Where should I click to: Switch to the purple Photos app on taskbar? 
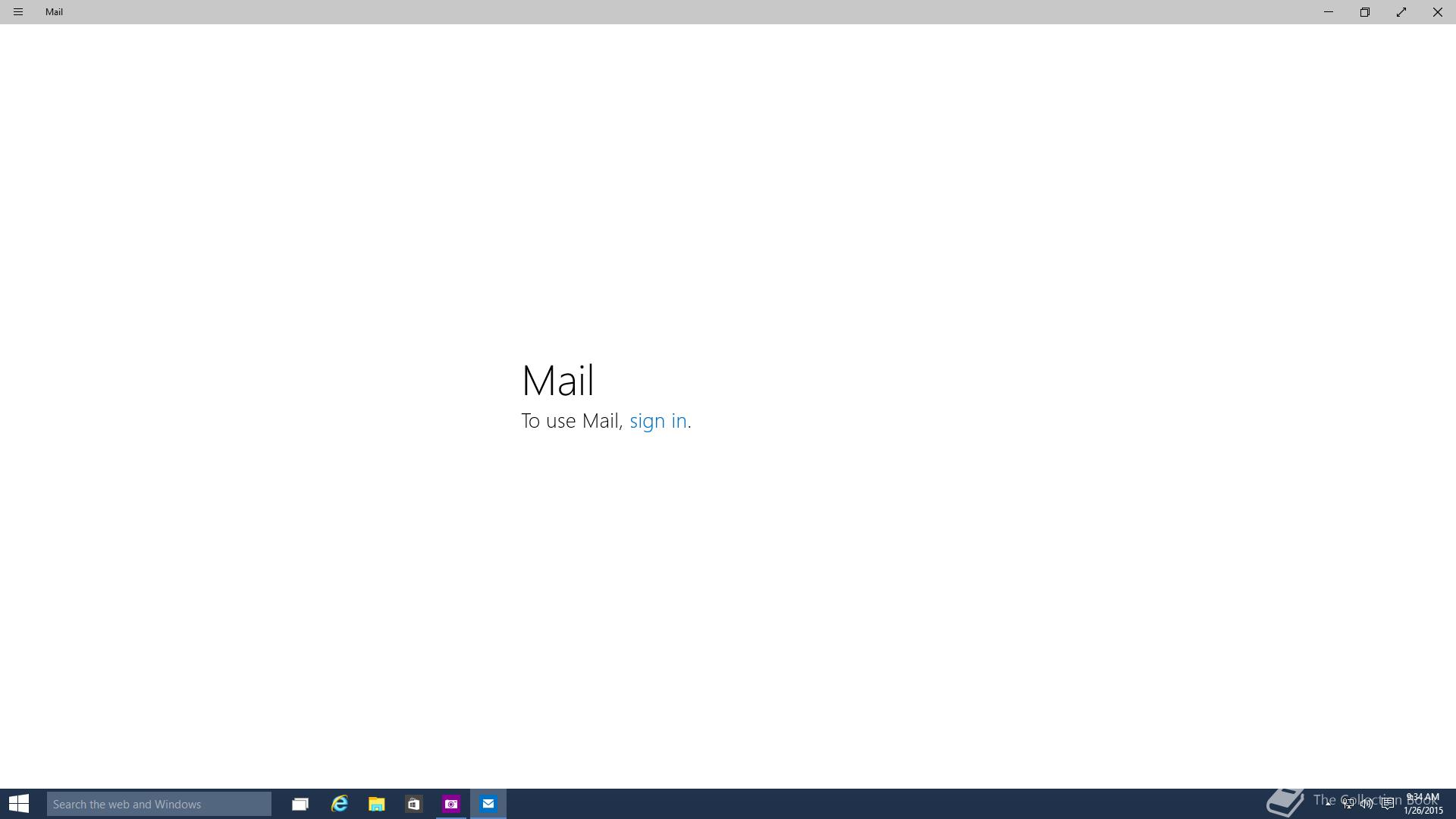point(451,804)
